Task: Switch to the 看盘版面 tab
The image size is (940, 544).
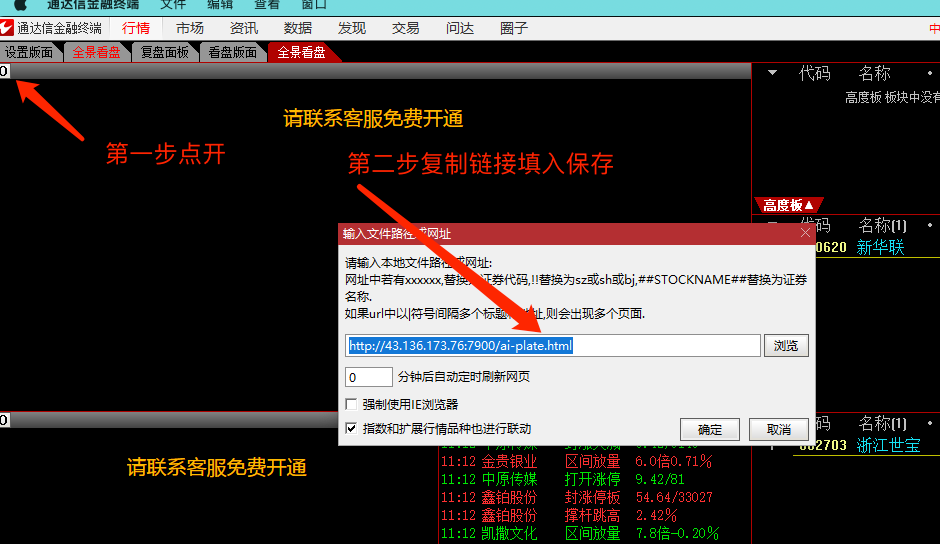Action: click(233, 53)
